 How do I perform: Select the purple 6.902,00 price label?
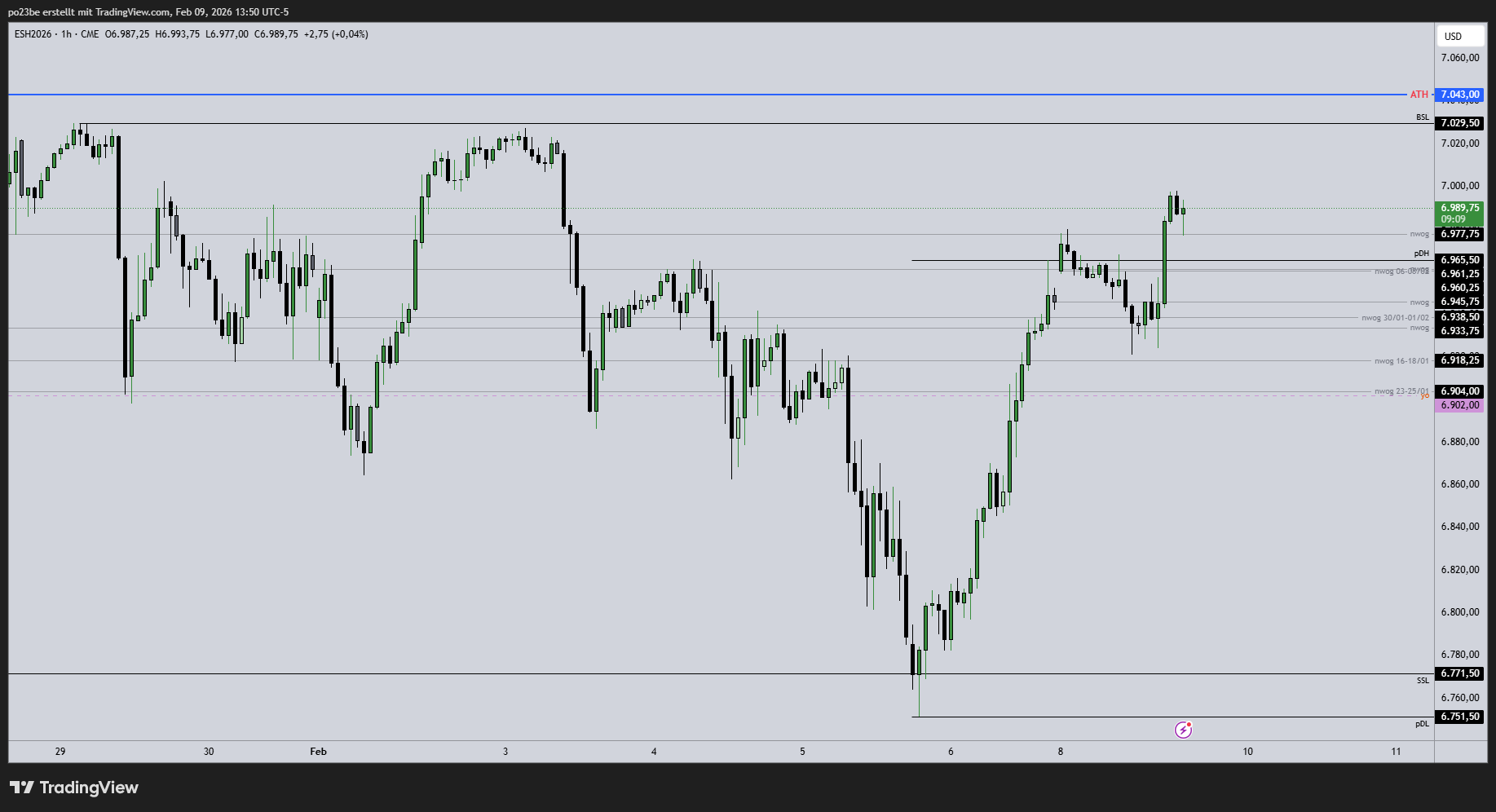pos(1459,405)
